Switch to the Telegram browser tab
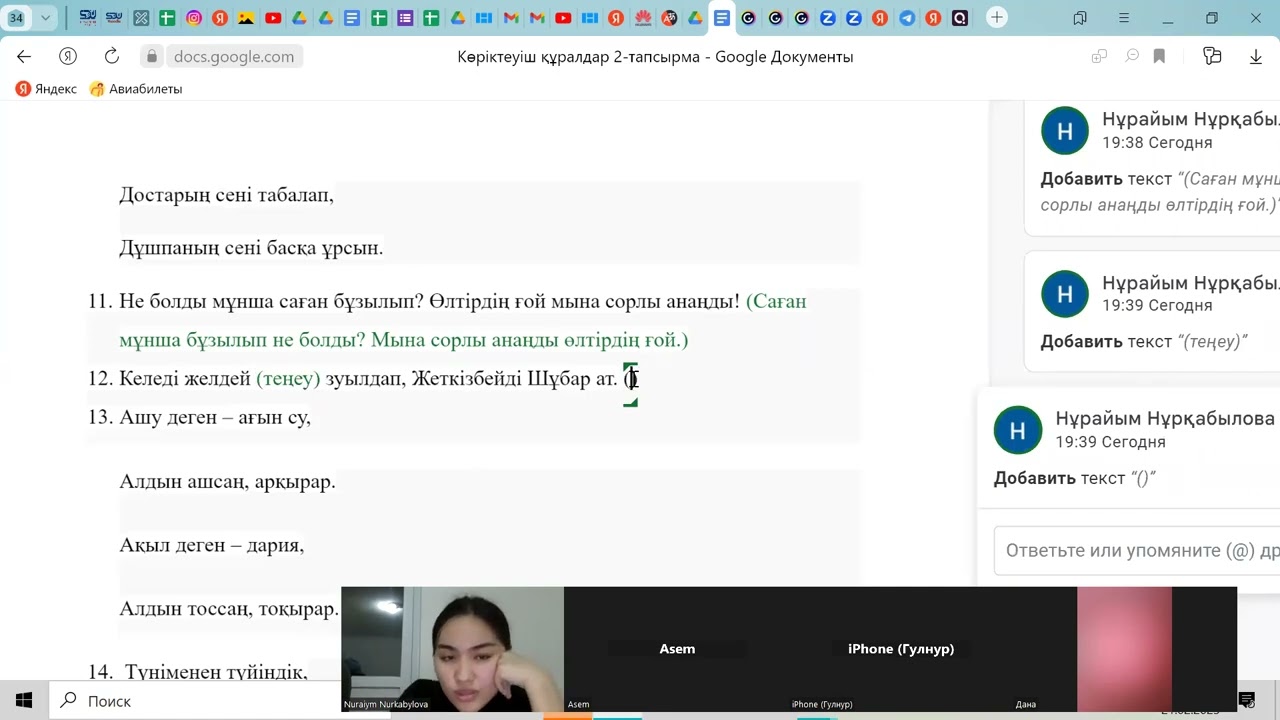 (x=906, y=18)
